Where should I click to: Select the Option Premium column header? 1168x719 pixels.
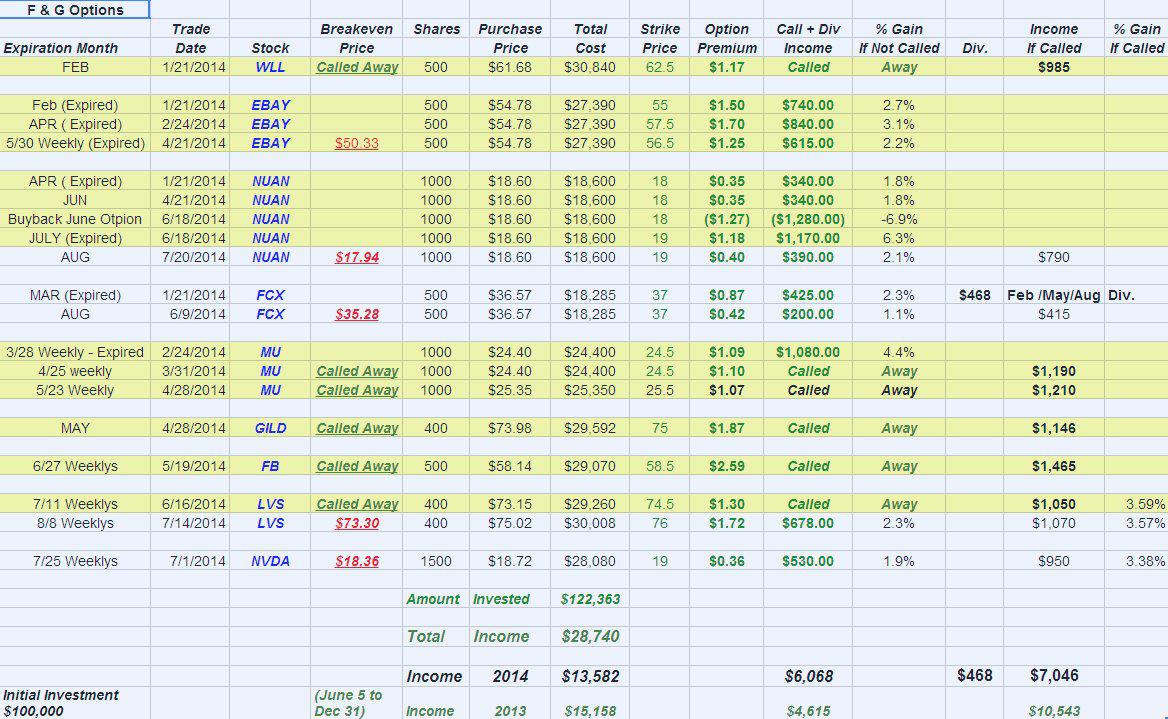pyautogui.click(x=727, y=38)
